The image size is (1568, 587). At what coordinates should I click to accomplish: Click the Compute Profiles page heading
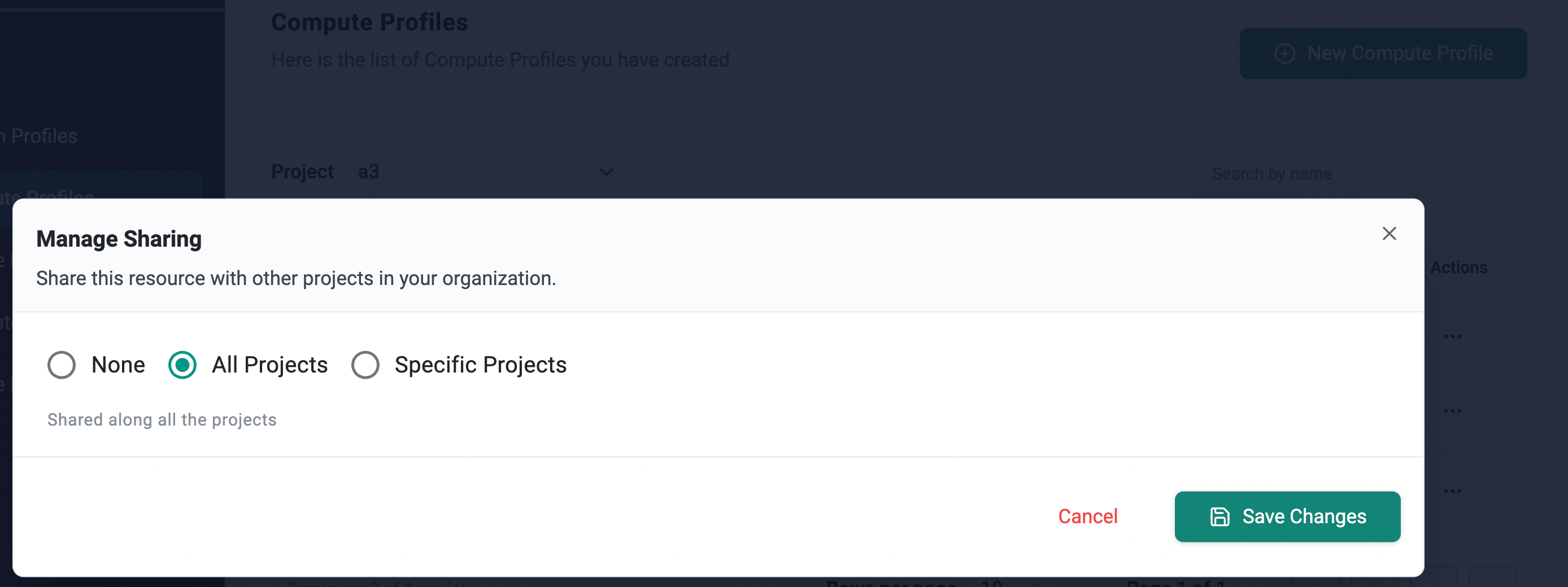369,22
